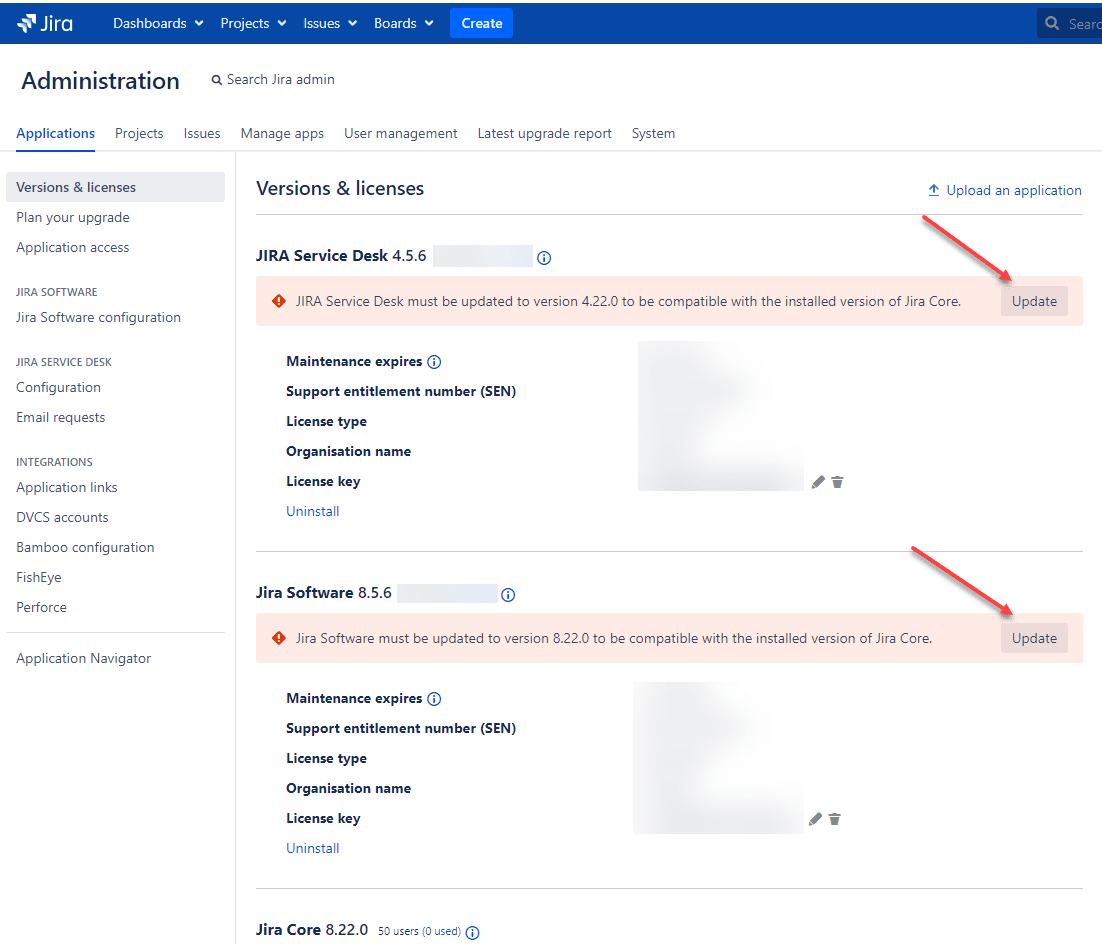Expand the Boards dropdown menu
This screenshot has height=944, width=1102.
(x=403, y=23)
